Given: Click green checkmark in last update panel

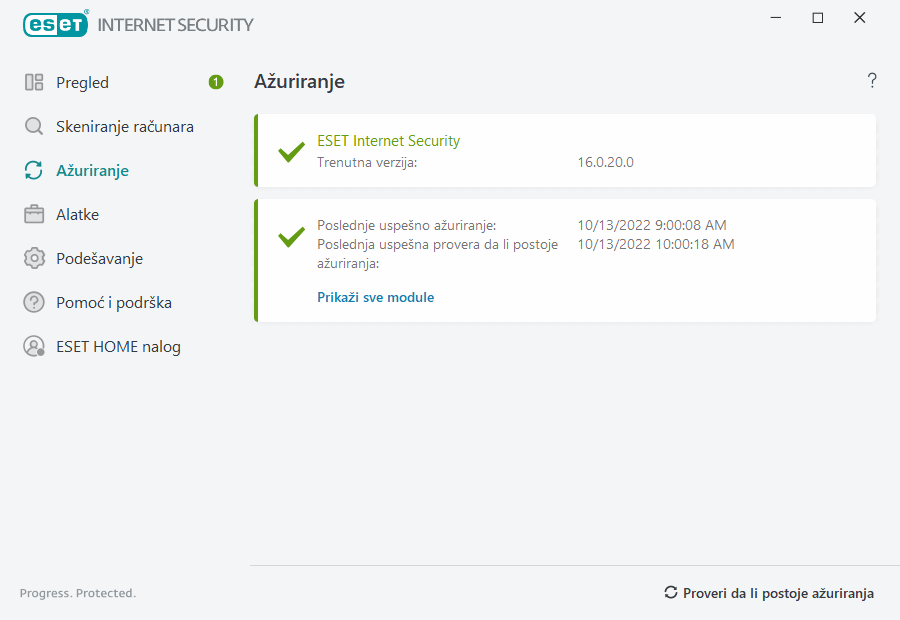Looking at the screenshot, I should [x=291, y=237].
